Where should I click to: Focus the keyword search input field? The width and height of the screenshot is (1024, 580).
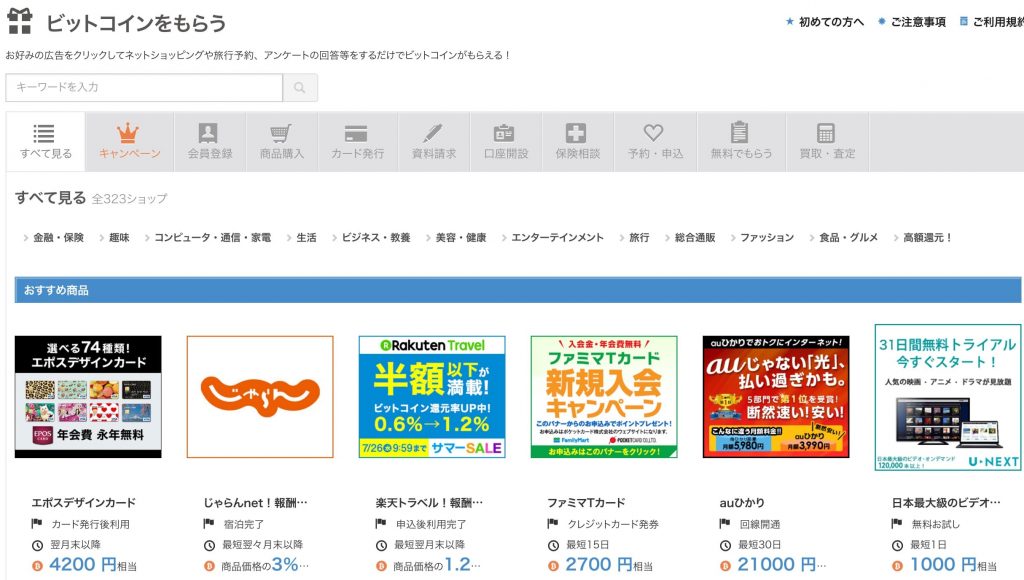[144, 88]
